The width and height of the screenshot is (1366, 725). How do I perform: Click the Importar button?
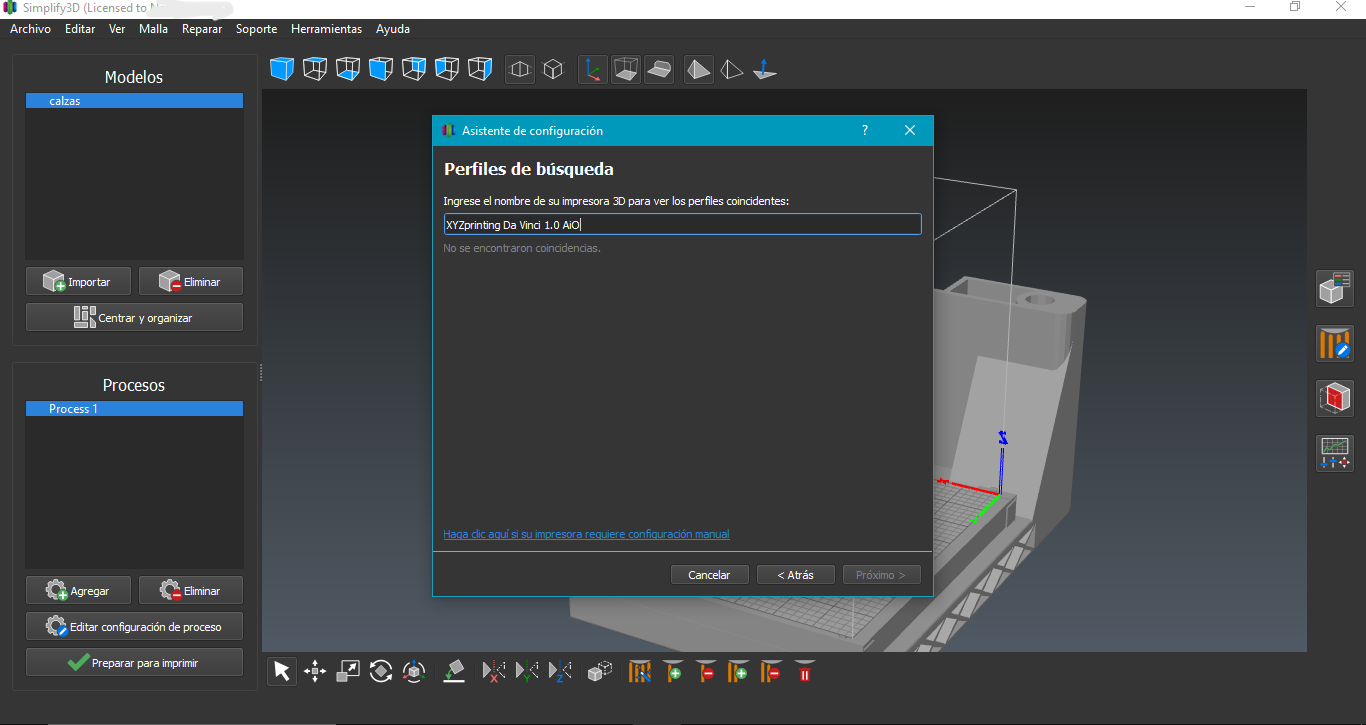tap(80, 281)
